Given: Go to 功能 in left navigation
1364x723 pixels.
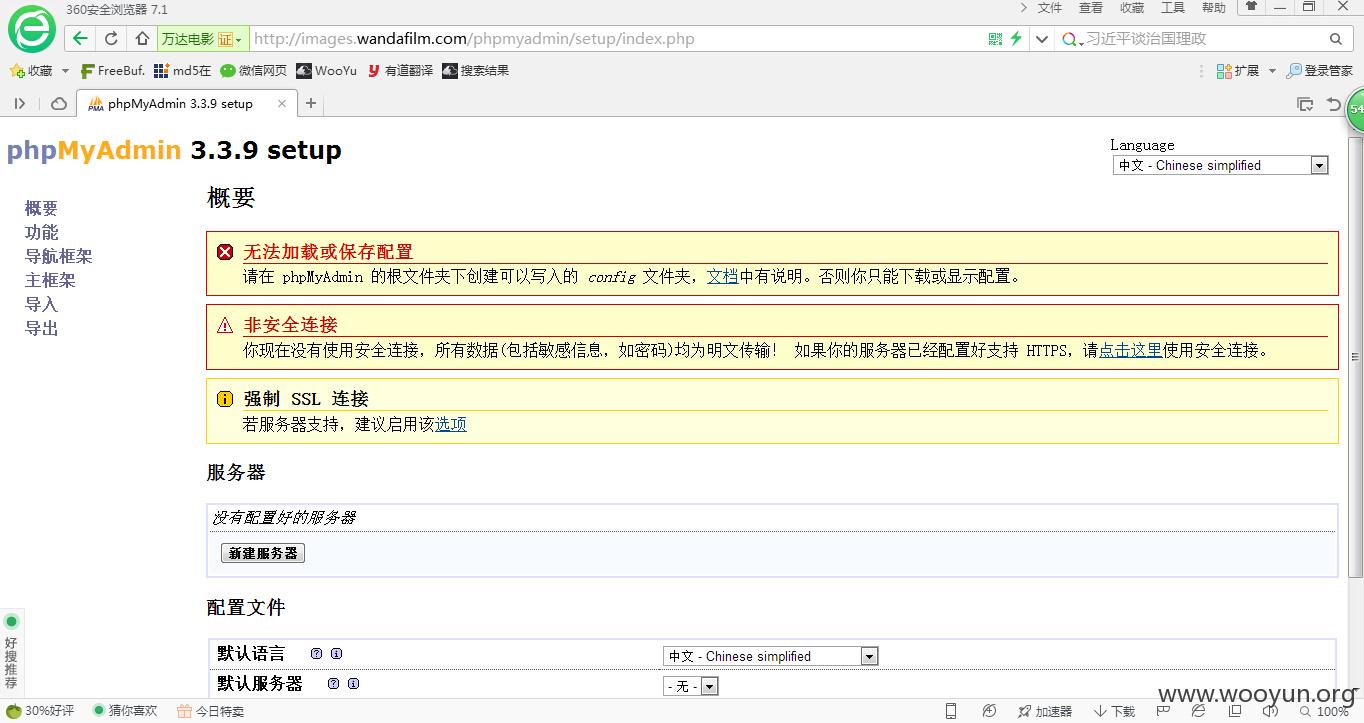Looking at the screenshot, I should click(x=41, y=232).
